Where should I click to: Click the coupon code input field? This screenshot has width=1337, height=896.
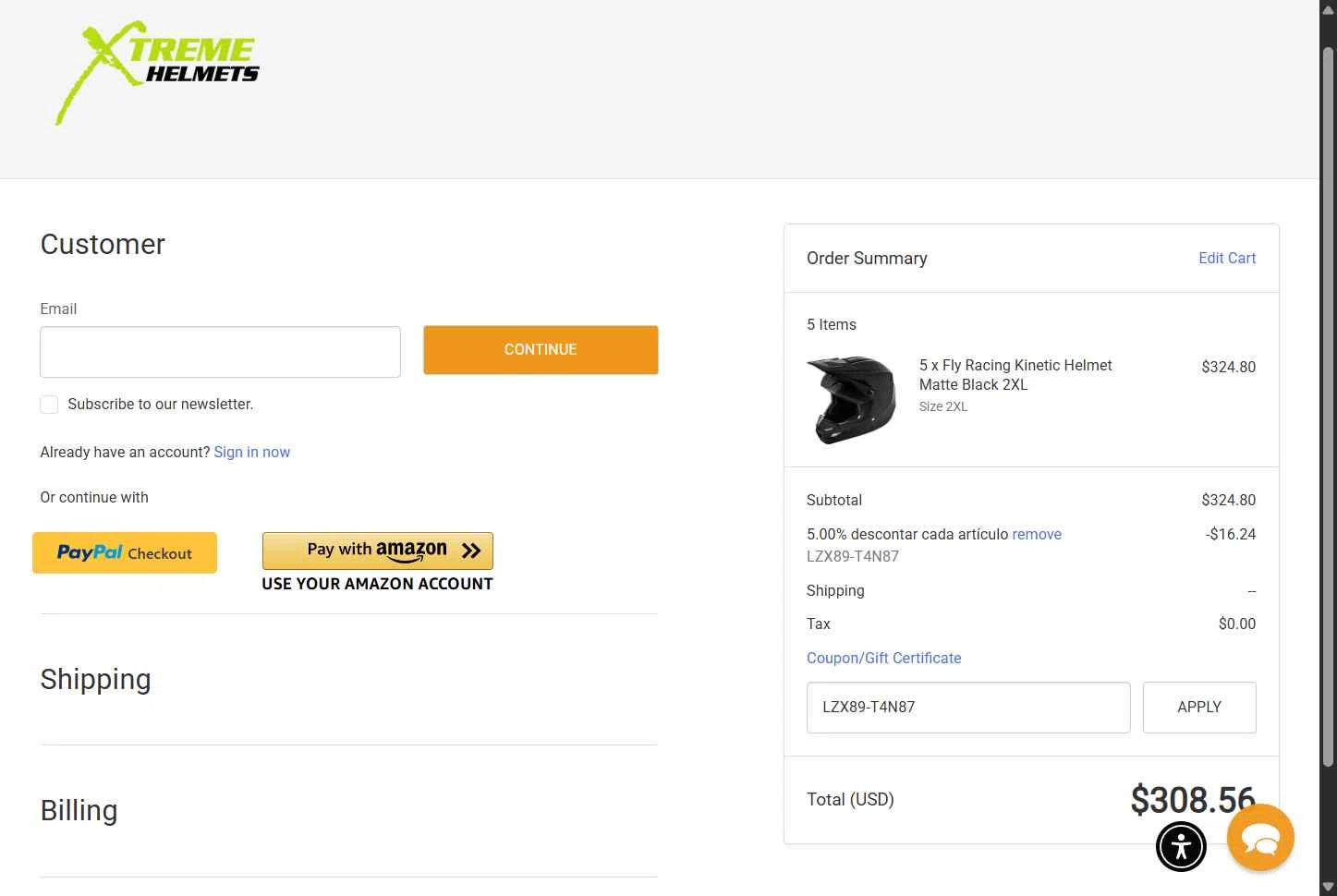click(968, 708)
